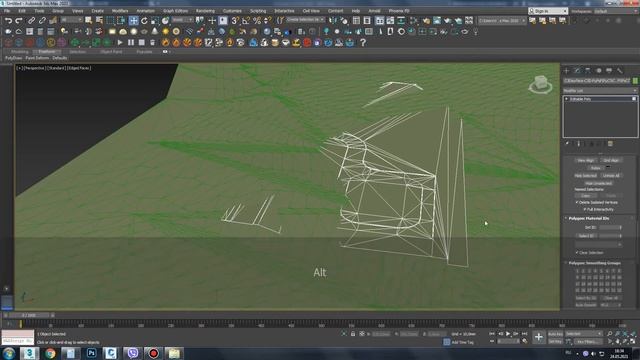This screenshot has height=360, width=640.
Task: Toggle Clear Selection checkbox
Action: coord(577,253)
